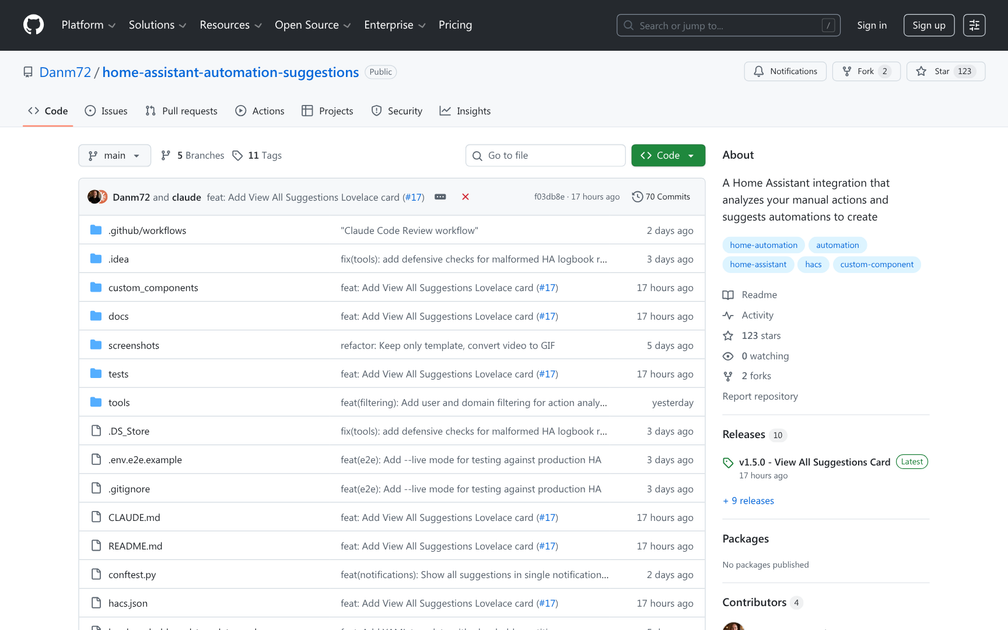Open the command palette icon top right
This screenshot has width=1008, height=630.
coord(974,24)
